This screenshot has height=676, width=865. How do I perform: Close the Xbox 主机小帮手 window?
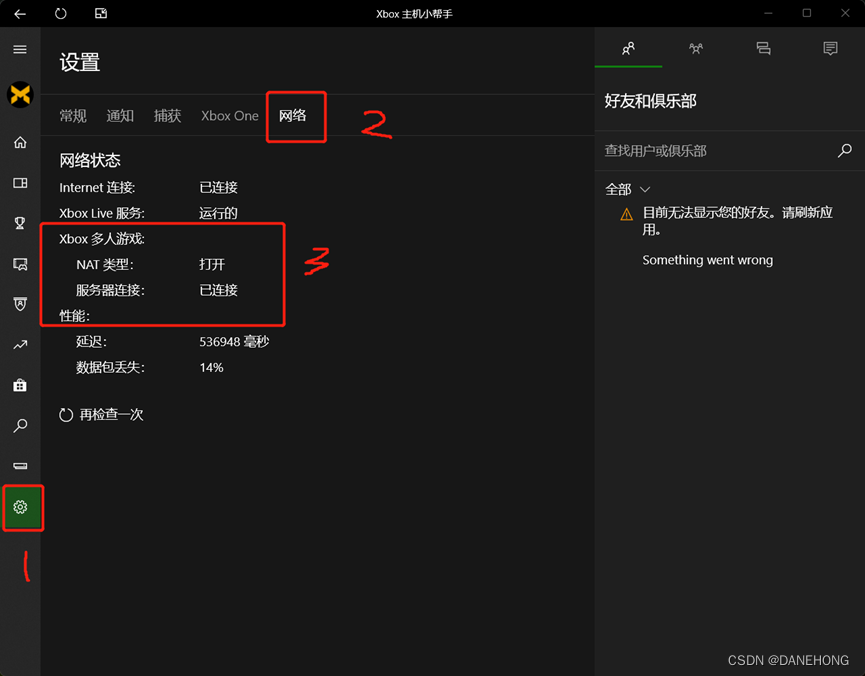tap(845, 13)
